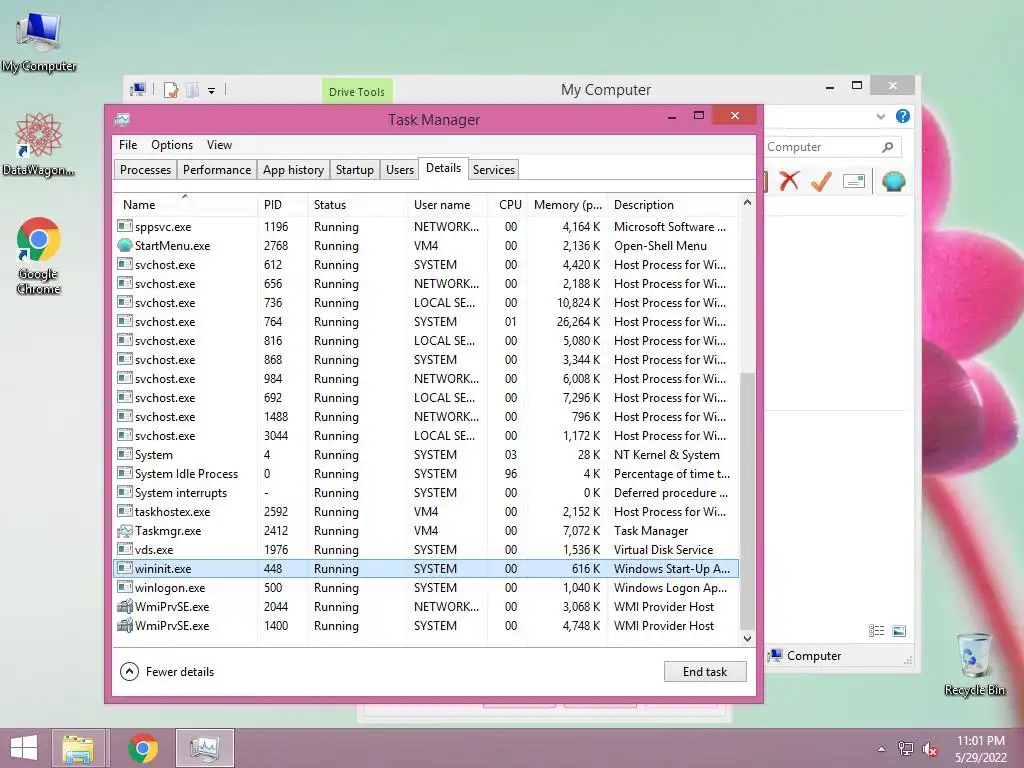Sort by the CPU column header
This screenshot has height=768, width=1024.
click(507, 204)
